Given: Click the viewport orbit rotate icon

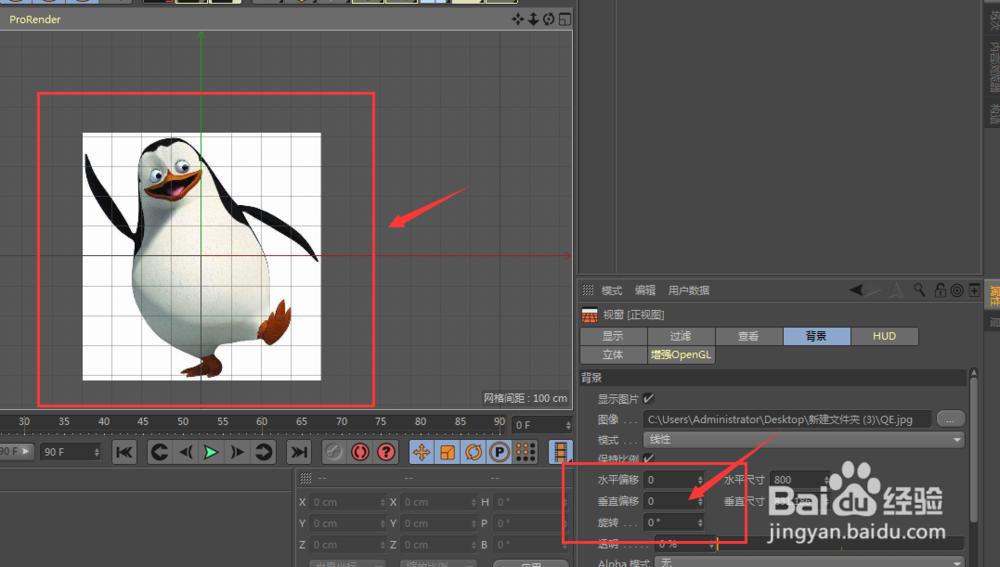Looking at the screenshot, I should [x=548, y=19].
